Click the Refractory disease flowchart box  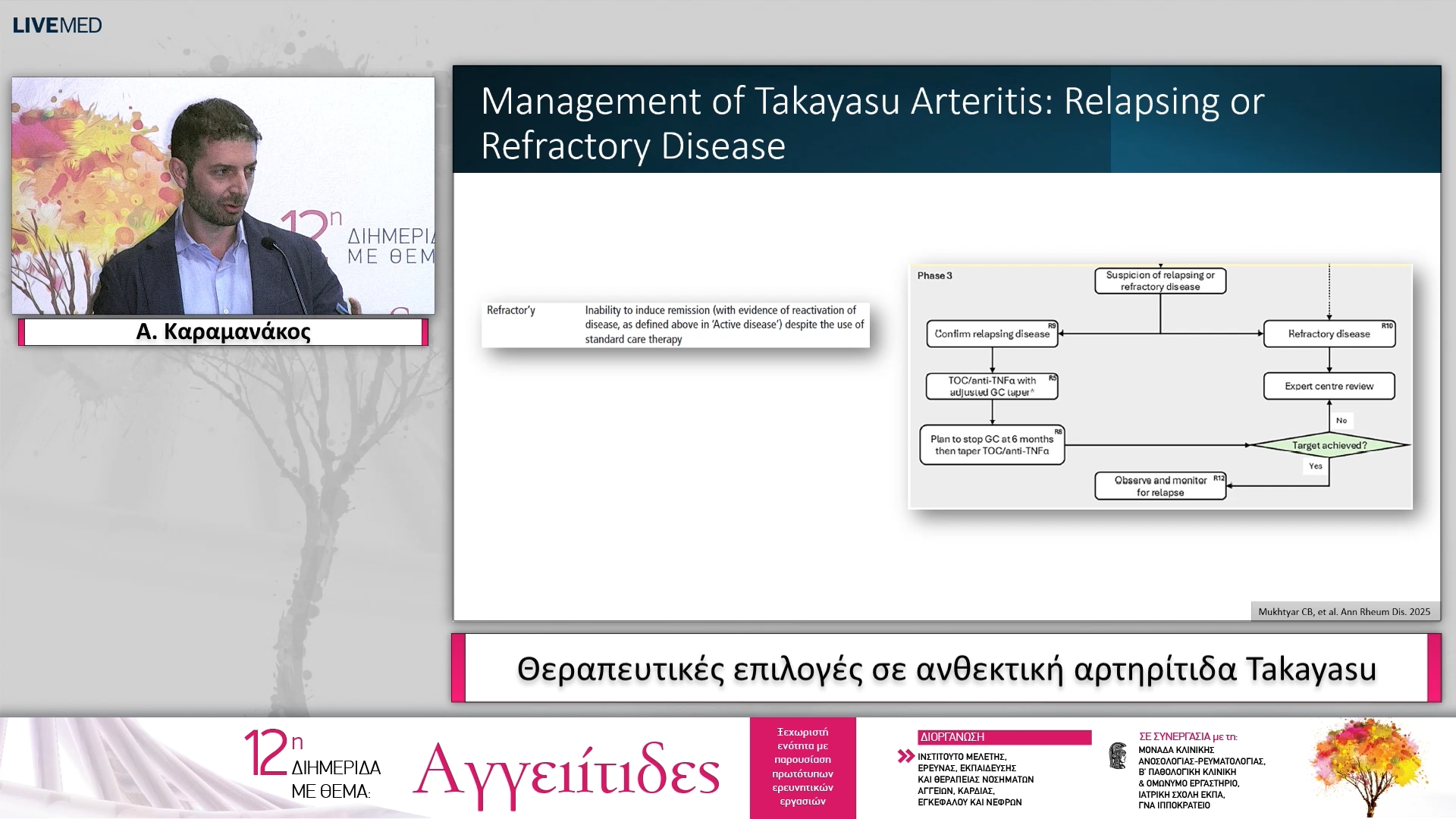(1329, 334)
